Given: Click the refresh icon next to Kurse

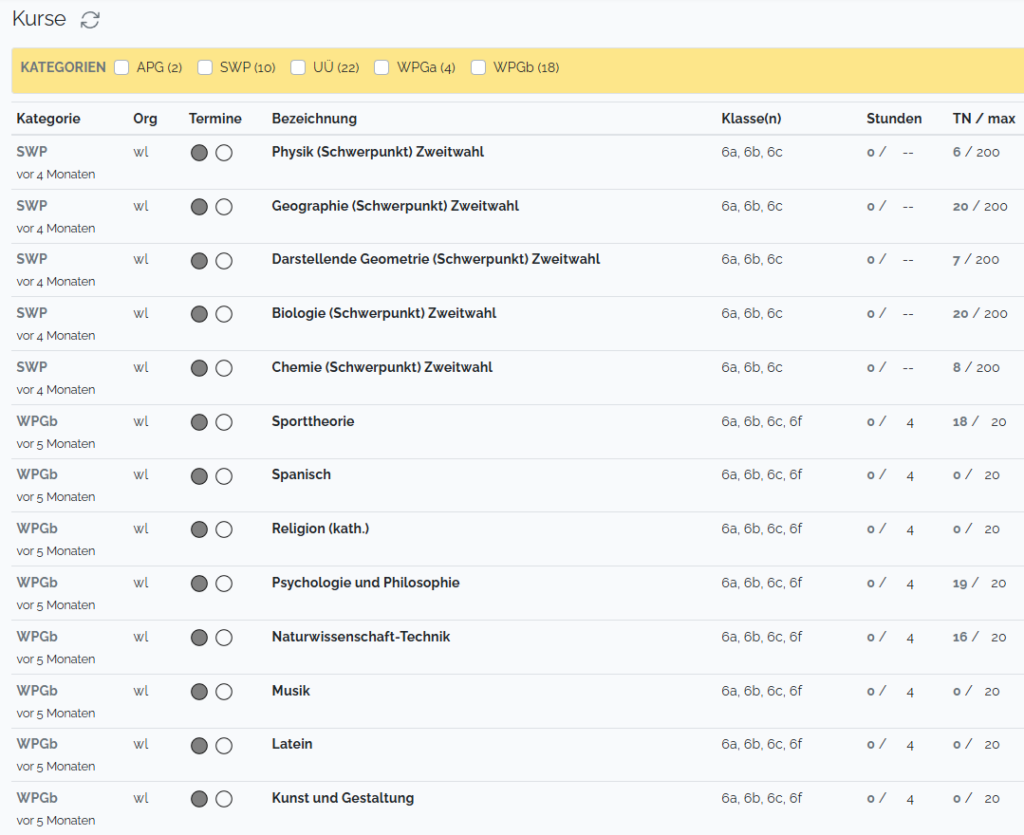Looking at the screenshot, I should point(90,20).
